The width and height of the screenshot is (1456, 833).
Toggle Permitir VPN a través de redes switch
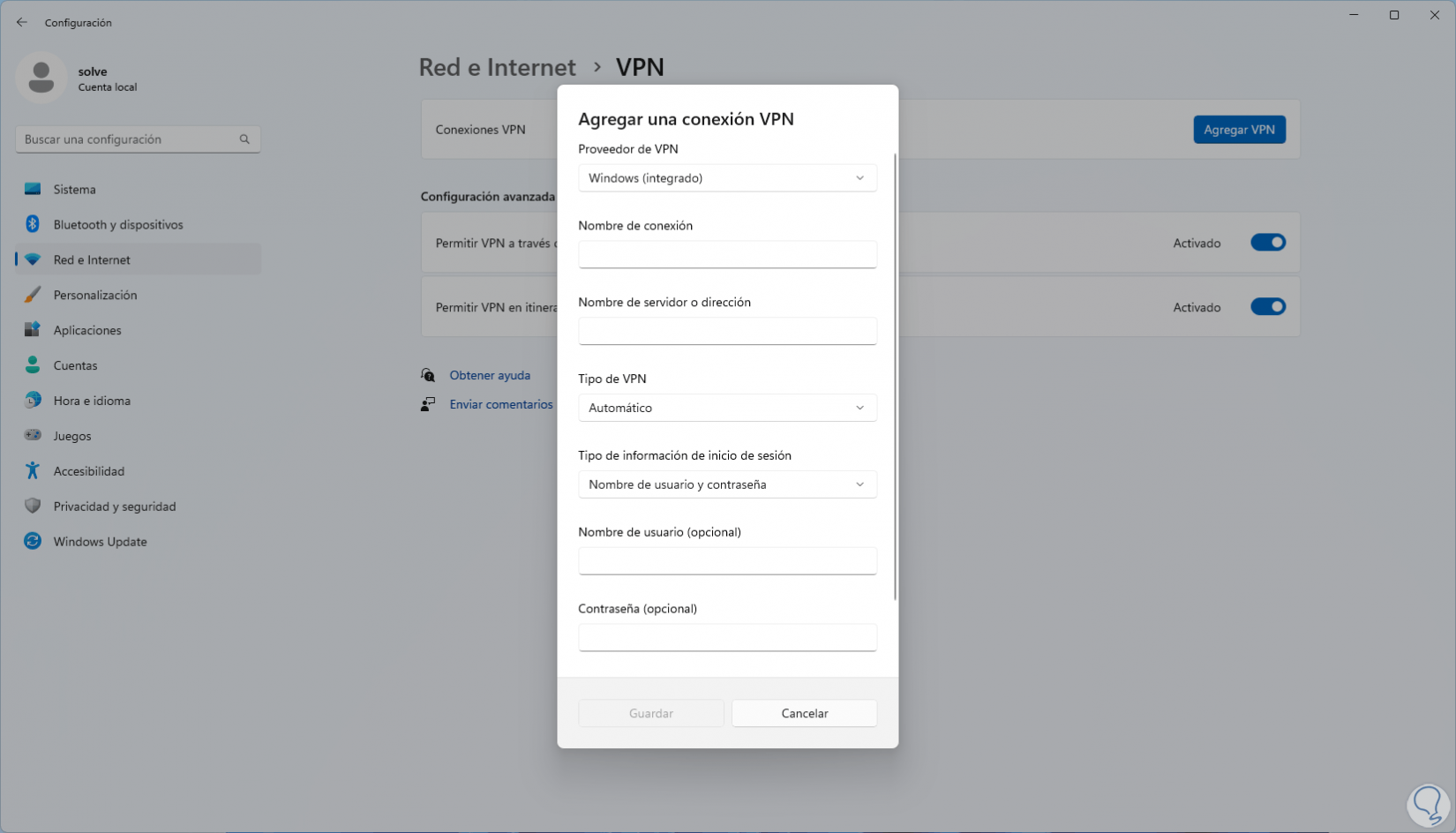pyautogui.click(x=1268, y=243)
